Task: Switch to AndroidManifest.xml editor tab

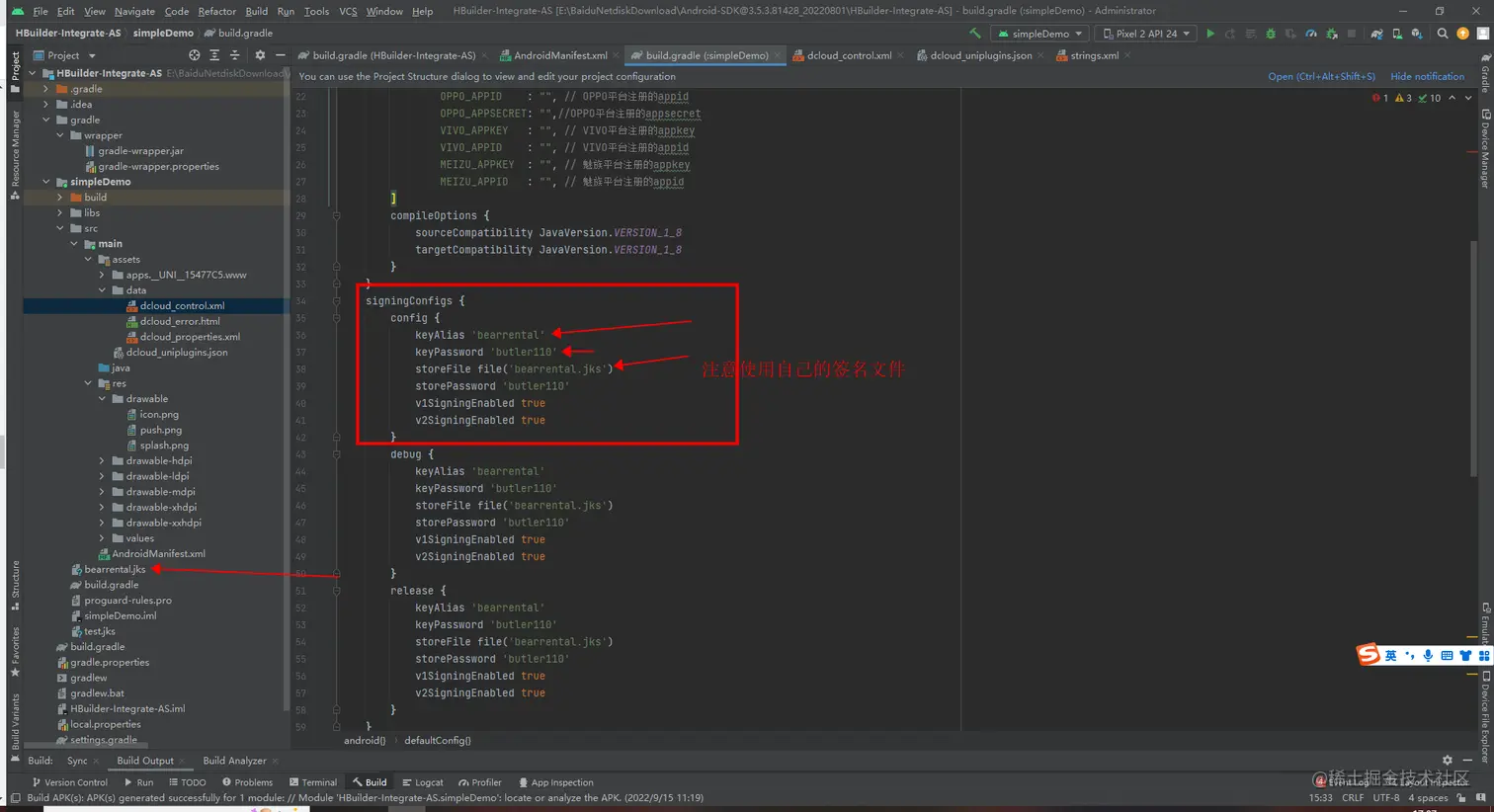Action: pyautogui.click(x=560, y=55)
